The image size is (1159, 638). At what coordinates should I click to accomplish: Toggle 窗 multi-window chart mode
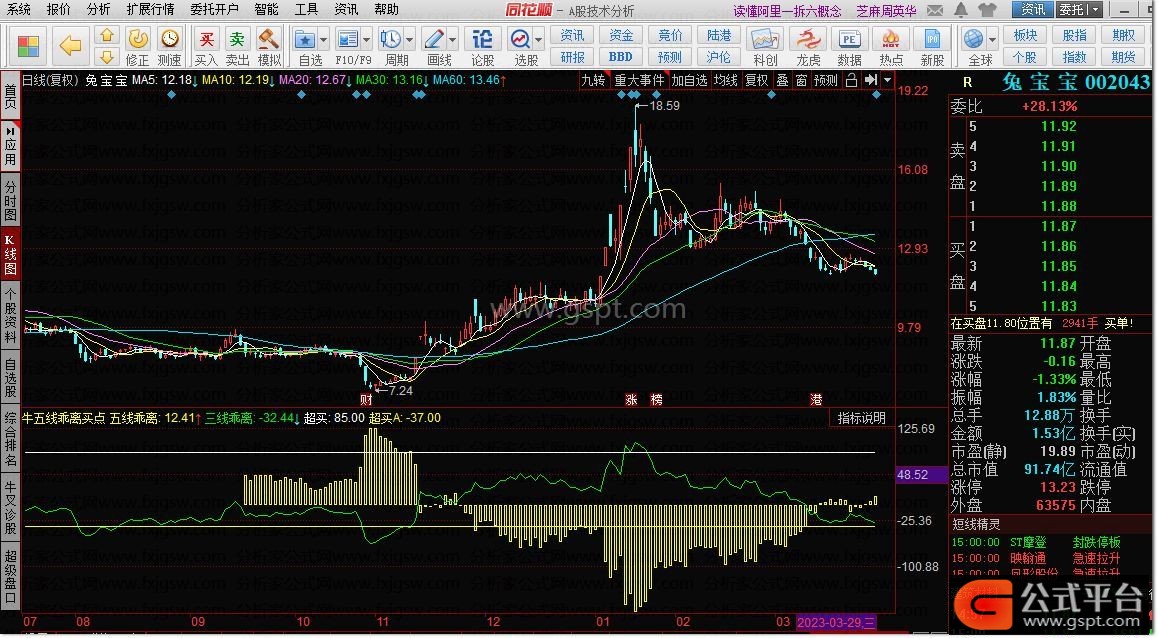(x=801, y=80)
